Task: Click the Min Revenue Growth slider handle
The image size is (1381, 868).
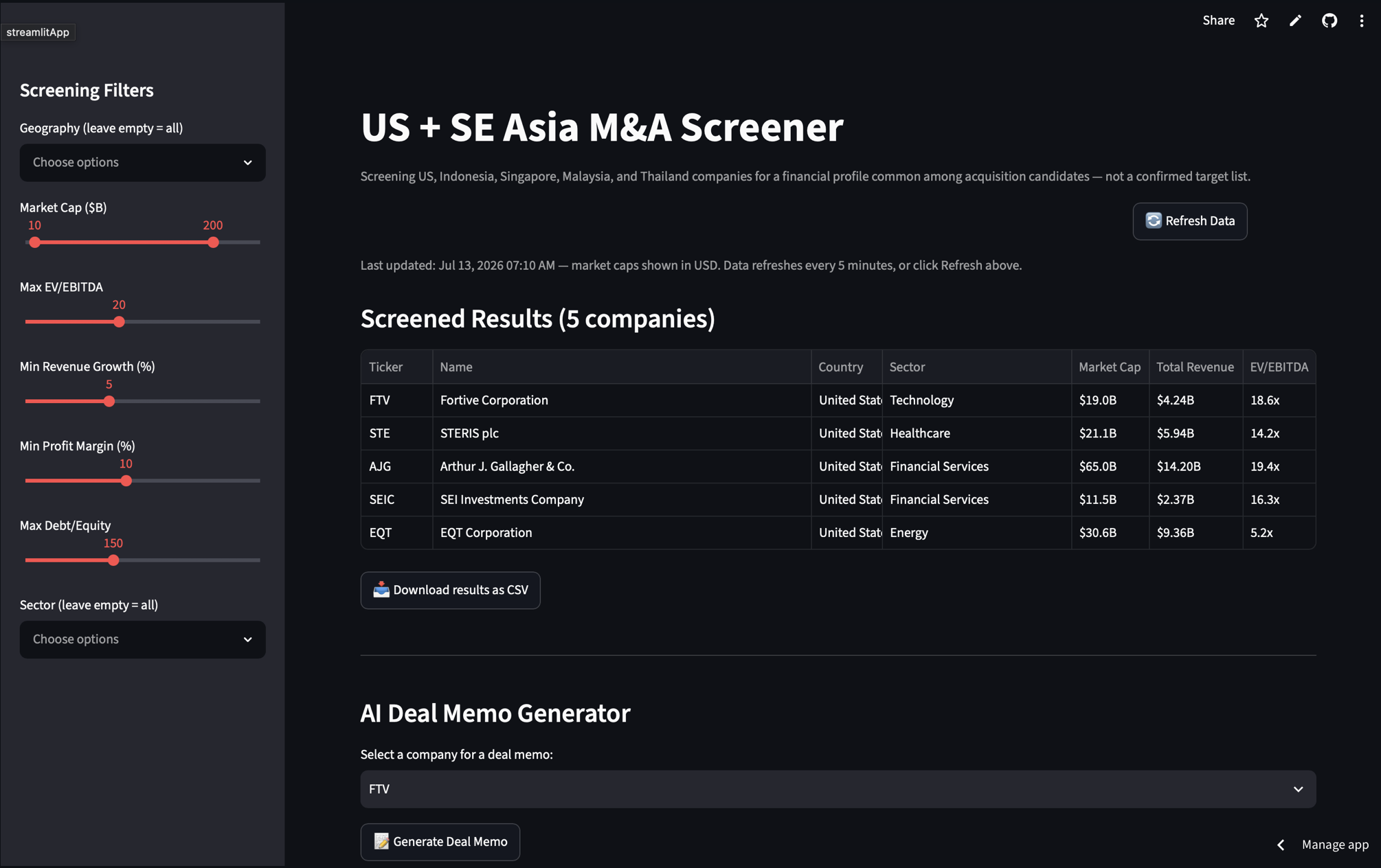Action: [x=109, y=401]
